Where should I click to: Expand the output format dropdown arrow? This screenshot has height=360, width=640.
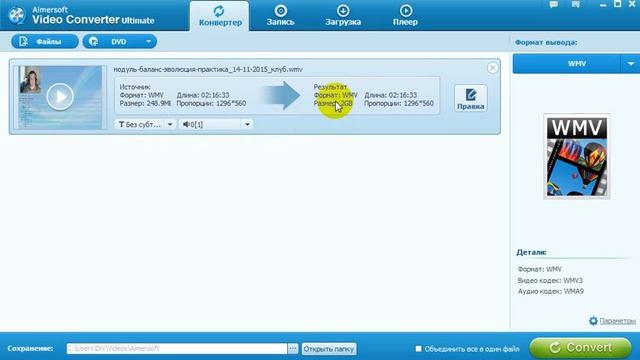(631, 64)
